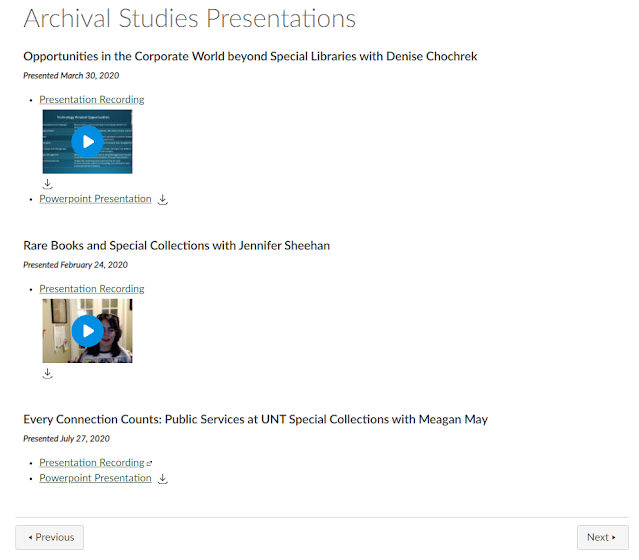Go to the Next page
Image resolution: width=639 pixels, height=560 pixels.
602,537
